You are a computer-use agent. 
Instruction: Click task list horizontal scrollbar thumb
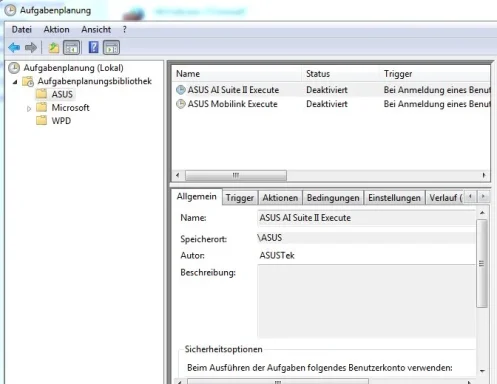[236, 175]
